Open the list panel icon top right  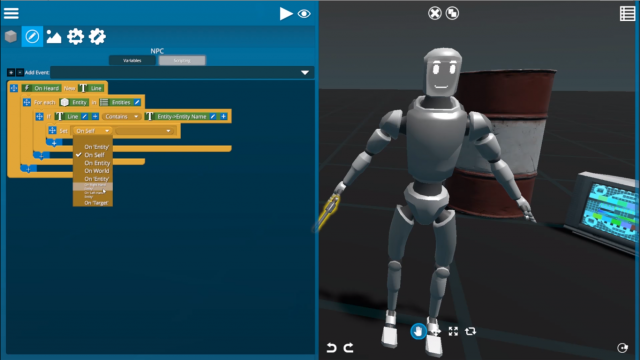click(627, 13)
